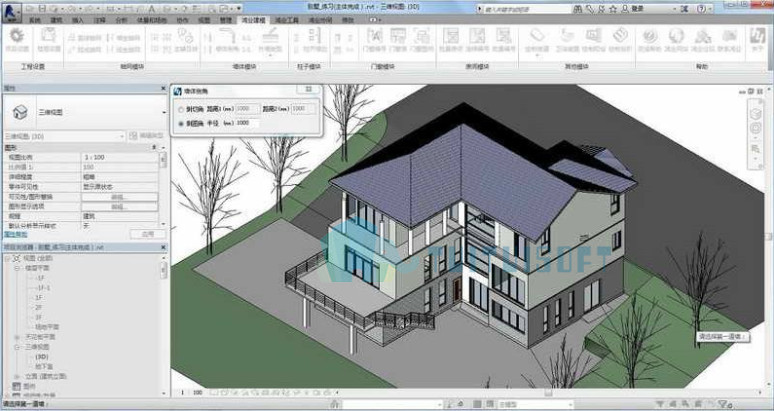Image resolution: width=774 pixels, height=411 pixels.
Task: Click the 编辑类型 edit type button
Action: tap(146, 136)
